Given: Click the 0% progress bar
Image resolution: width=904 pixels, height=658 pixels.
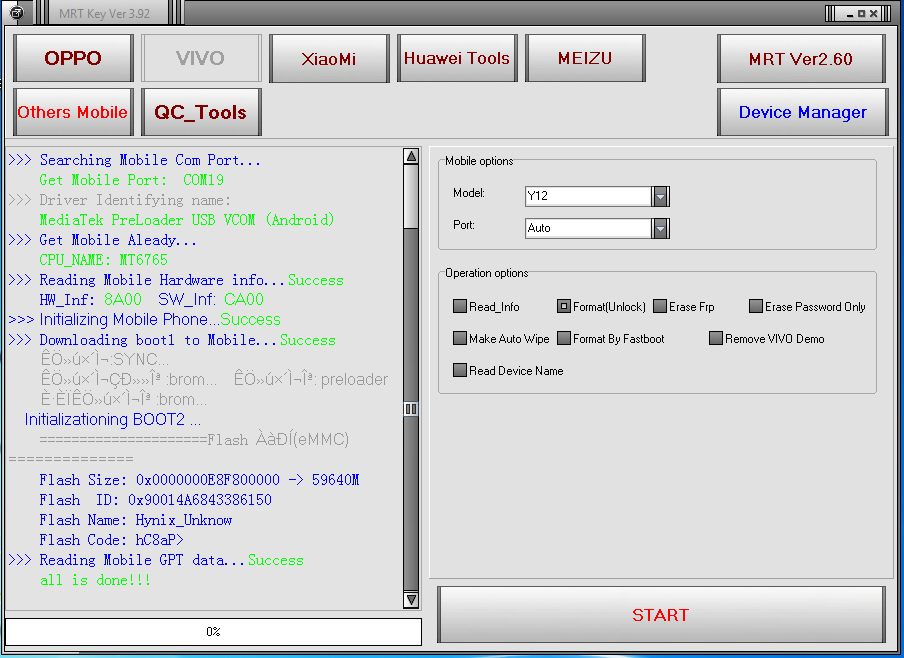Looking at the screenshot, I should 213,632.
